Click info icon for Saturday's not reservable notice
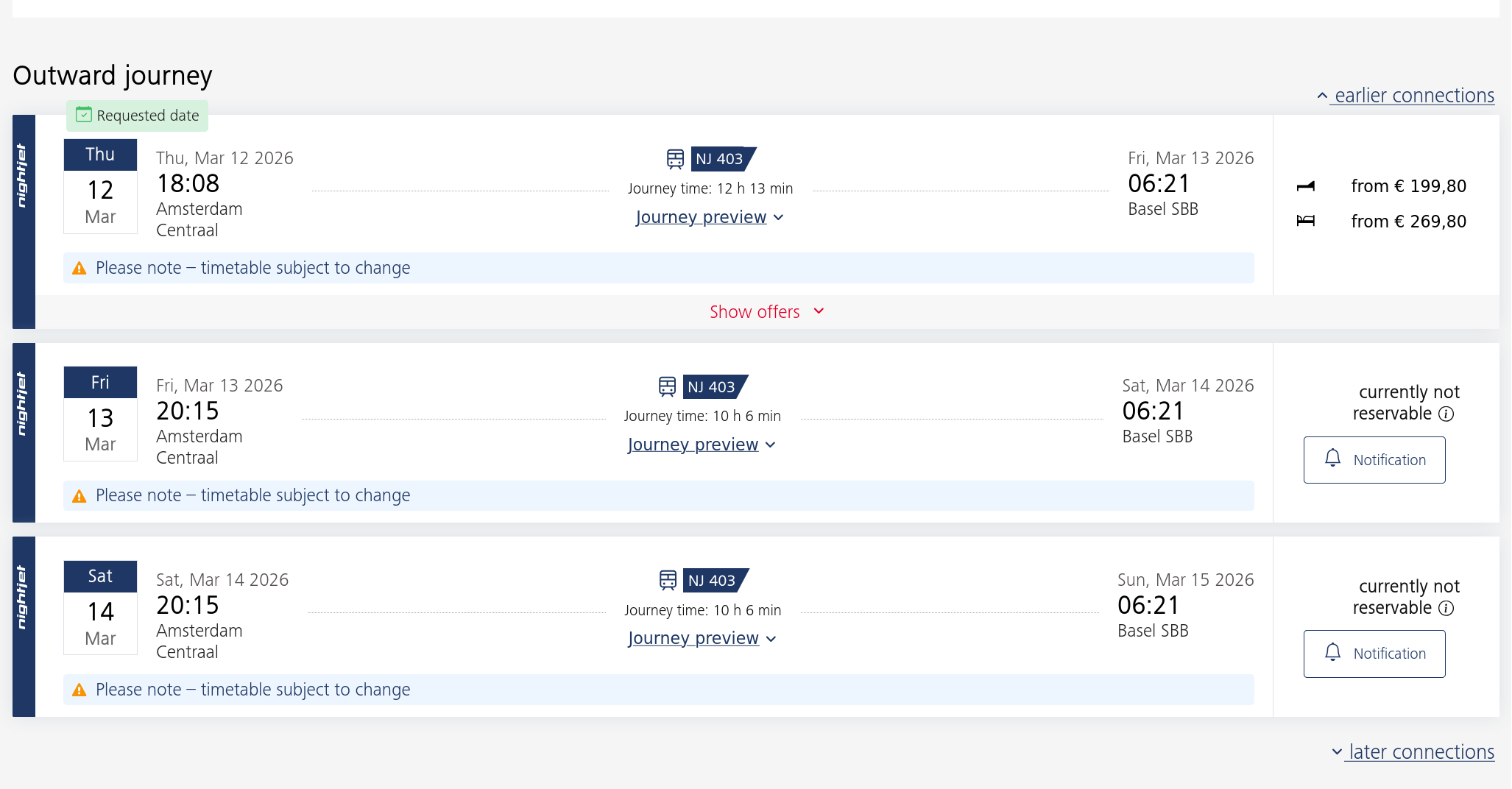The width and height of the screenshot is (1512, 789). tap(1446, 608)
